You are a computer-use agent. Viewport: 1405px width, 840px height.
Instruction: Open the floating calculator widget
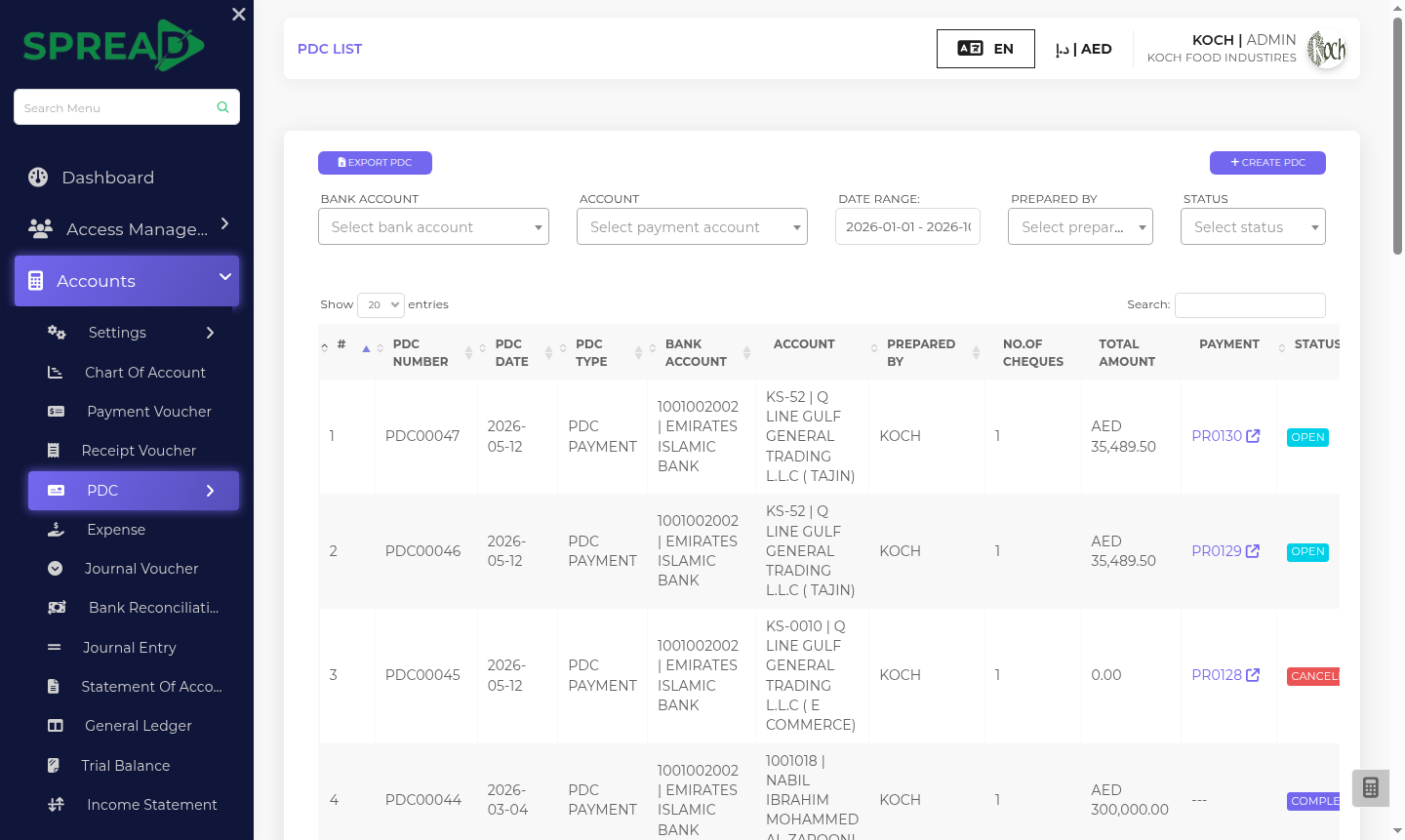tap(1371, 788)
